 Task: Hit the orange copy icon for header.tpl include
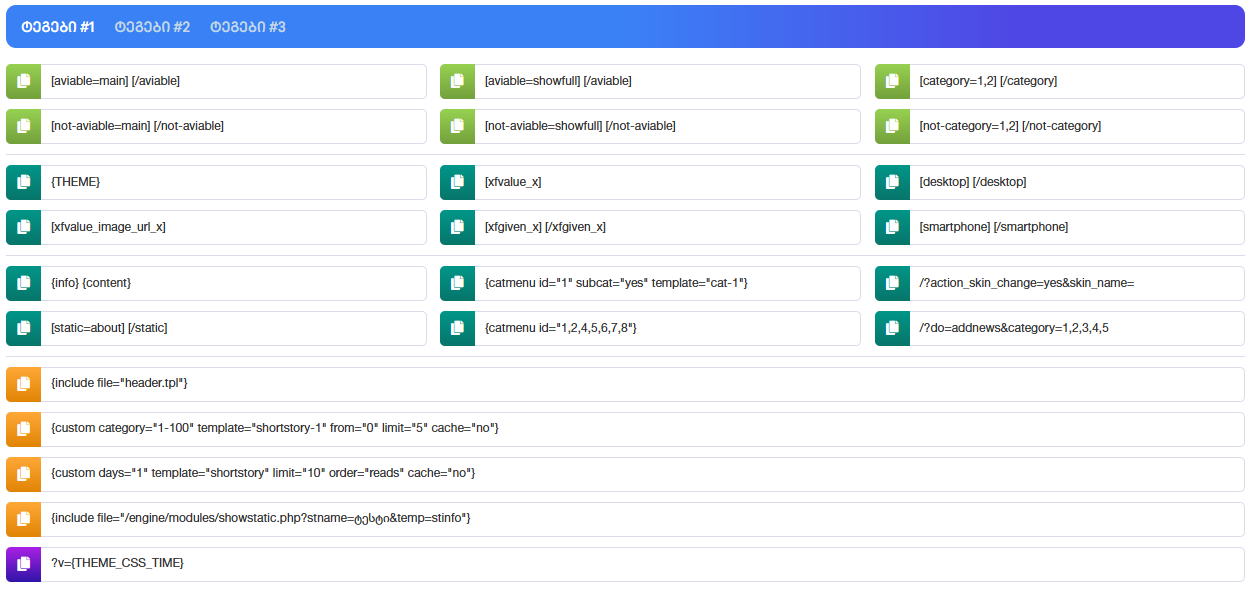pyautogui.click(x=24, y=384)
